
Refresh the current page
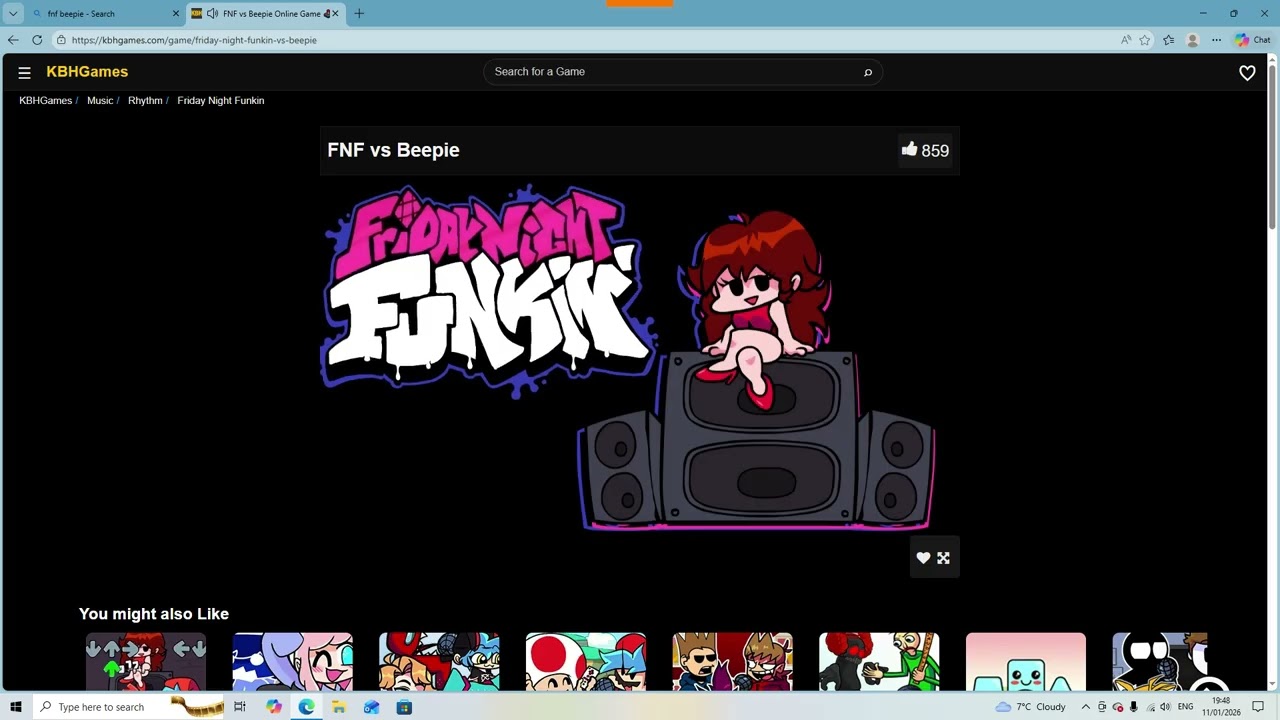[x=37, y=40]
